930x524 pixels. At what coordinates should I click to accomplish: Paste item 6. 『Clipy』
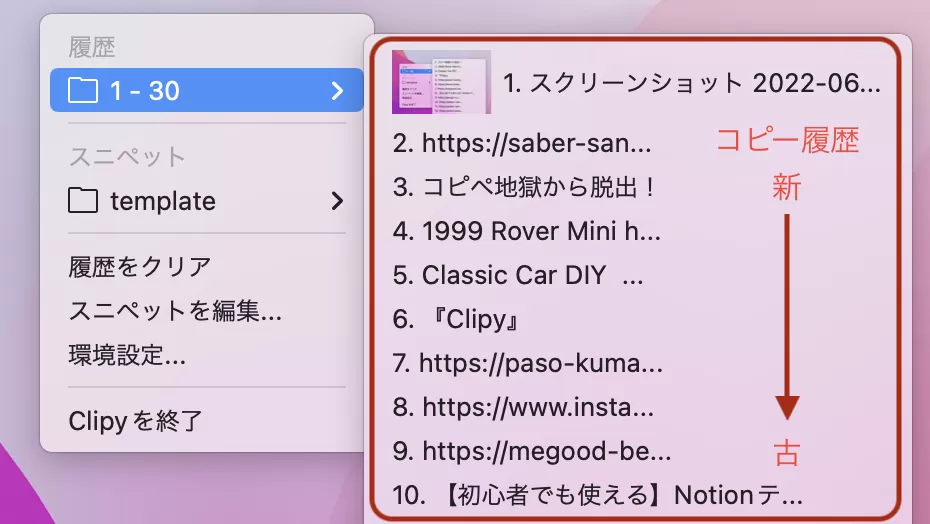tap(456, 319)
